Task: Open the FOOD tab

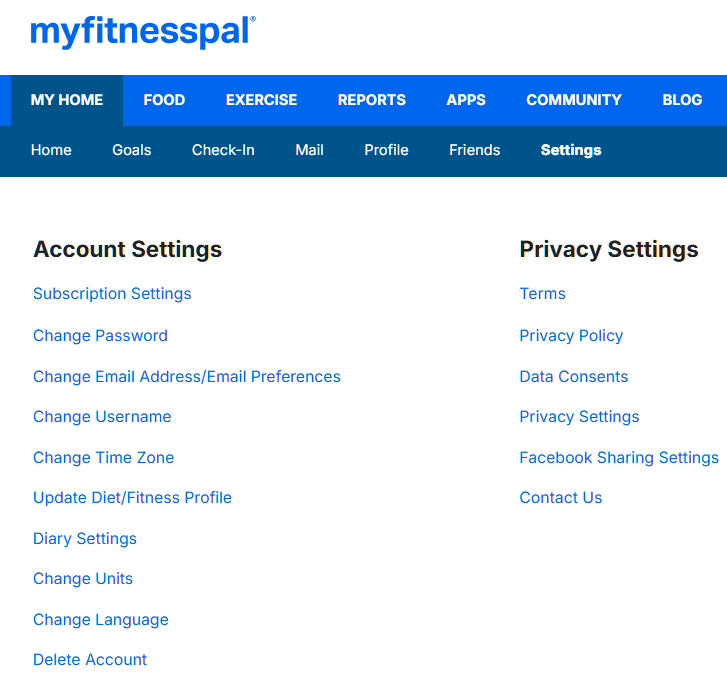Action: click(x=164, y=100)
